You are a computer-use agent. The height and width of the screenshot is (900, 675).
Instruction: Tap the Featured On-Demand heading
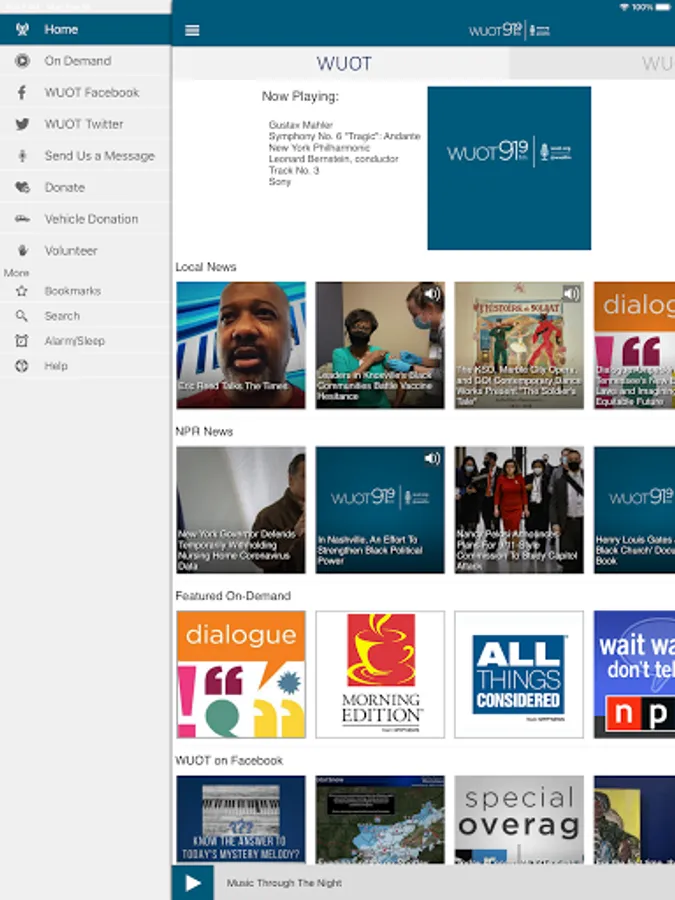click(233, 596)
